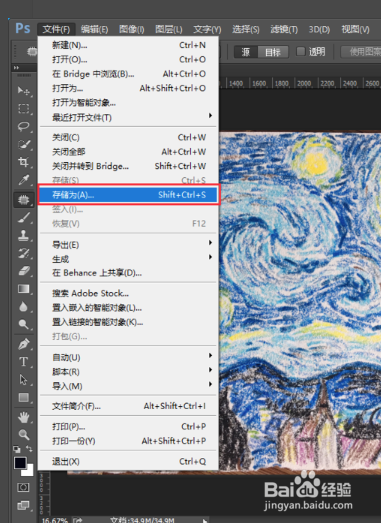The image size is (381, 523).
Task: Swap foreground and background colors
Action: pos(29,449)
